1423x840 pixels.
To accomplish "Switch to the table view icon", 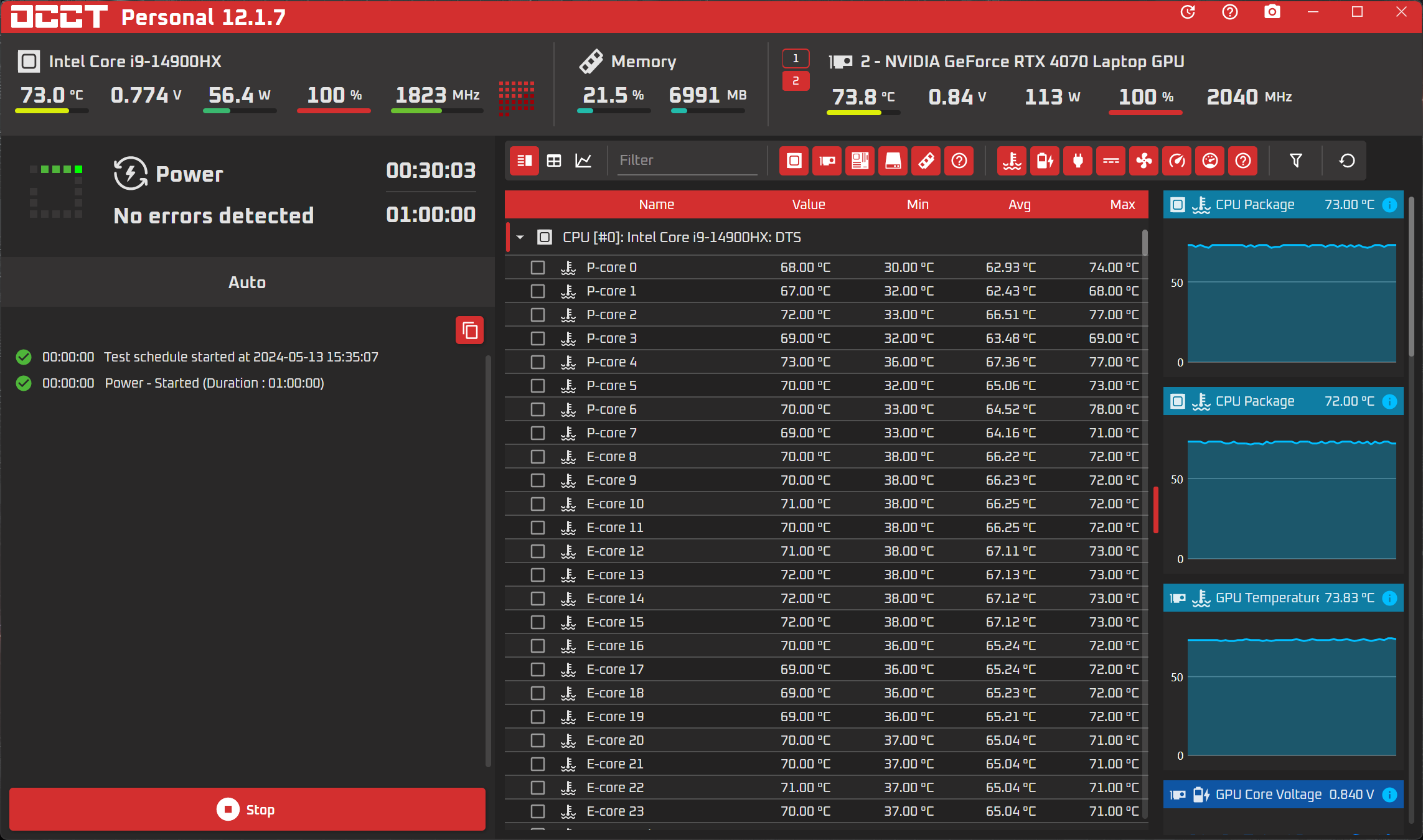I will pyautogui.click(x=554, y=161).
